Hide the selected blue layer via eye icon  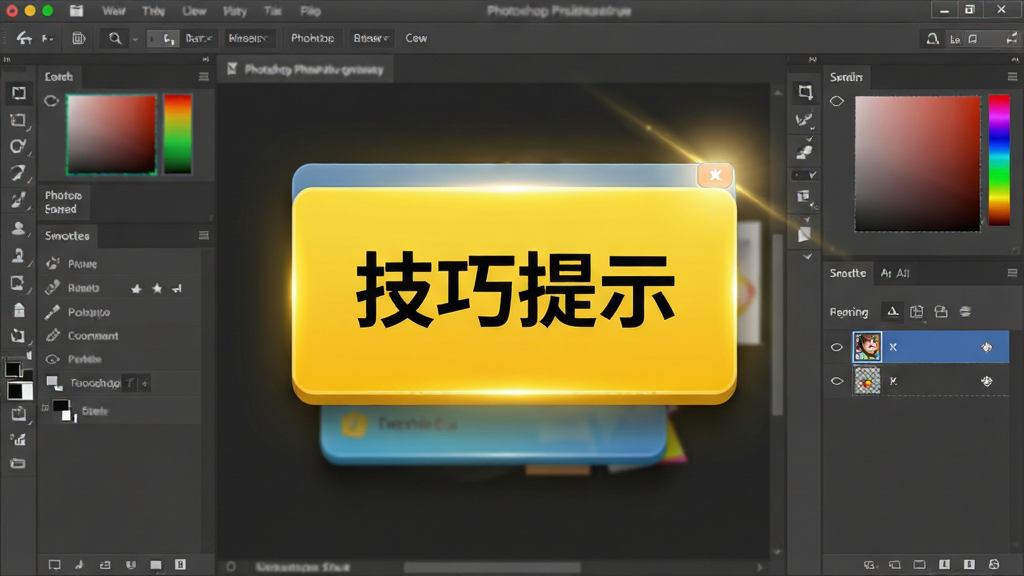[x=837, y=347]
